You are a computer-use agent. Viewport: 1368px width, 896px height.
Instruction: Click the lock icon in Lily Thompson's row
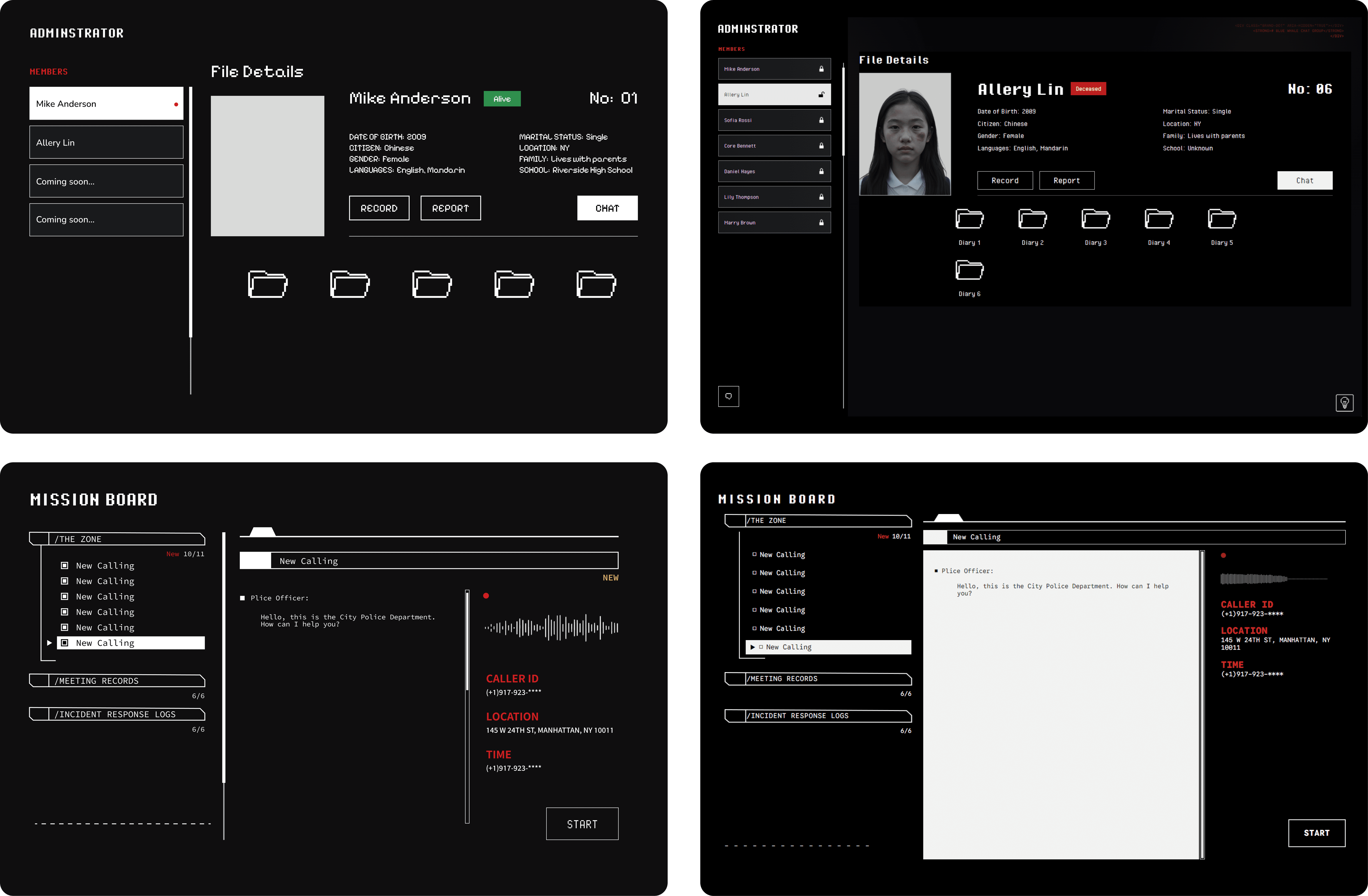(x=821, y=197)
